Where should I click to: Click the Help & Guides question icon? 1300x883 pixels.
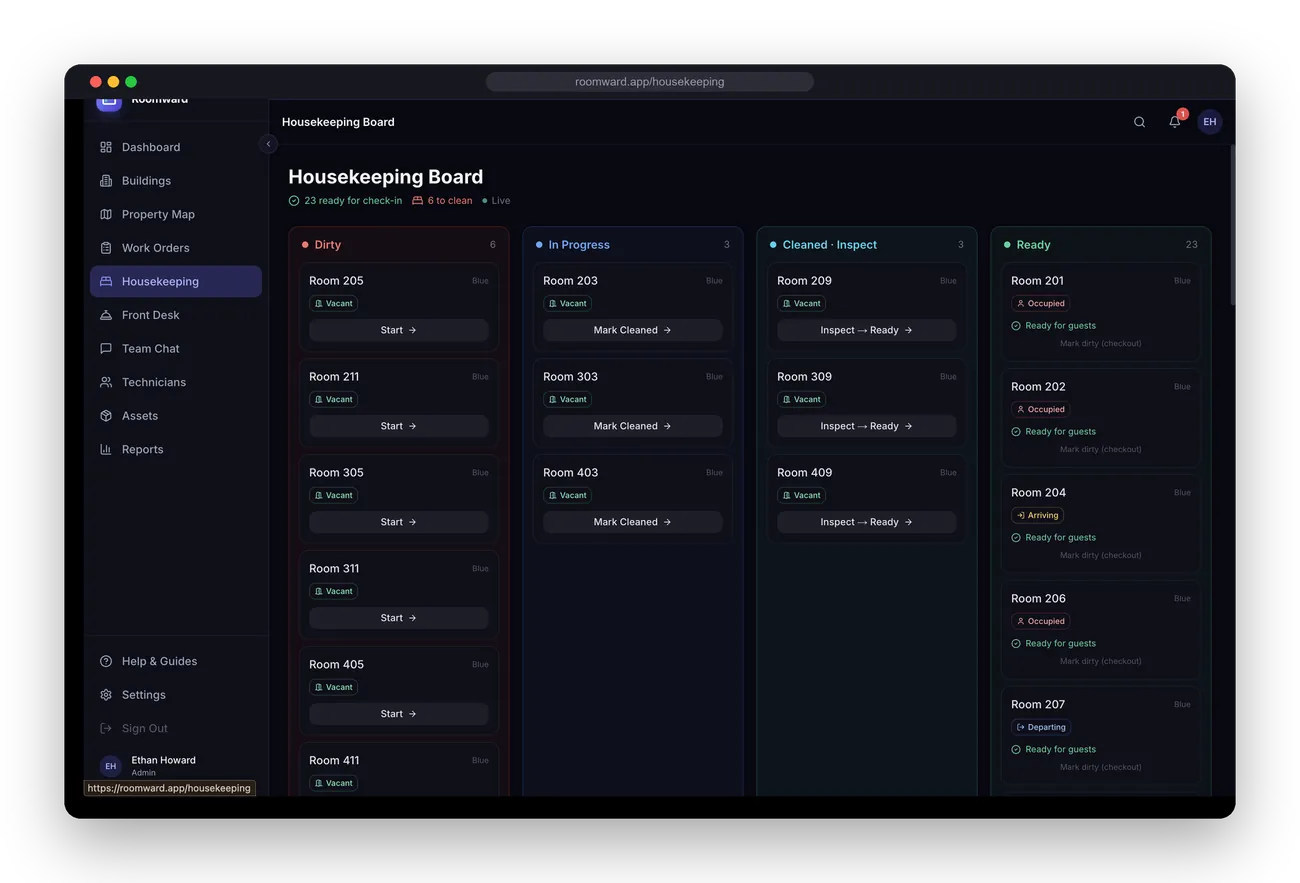pos(106,661)
